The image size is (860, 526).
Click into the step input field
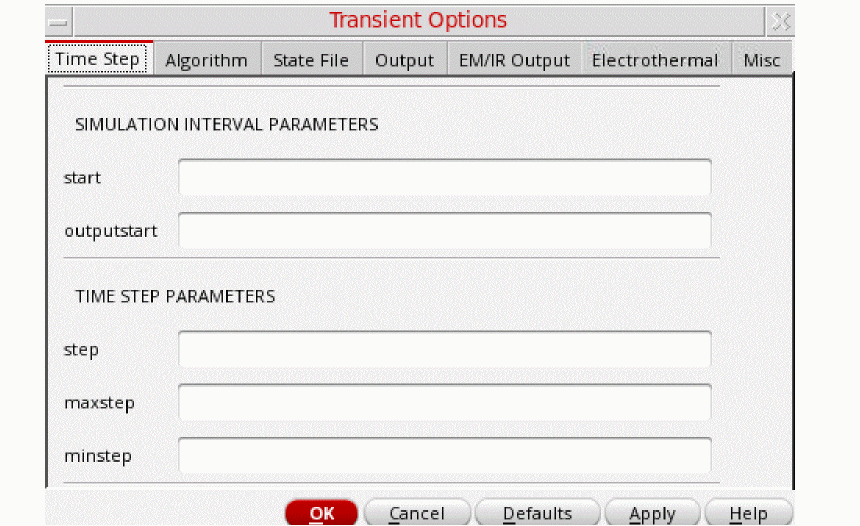pyautogui.click(x=445, y=350)
